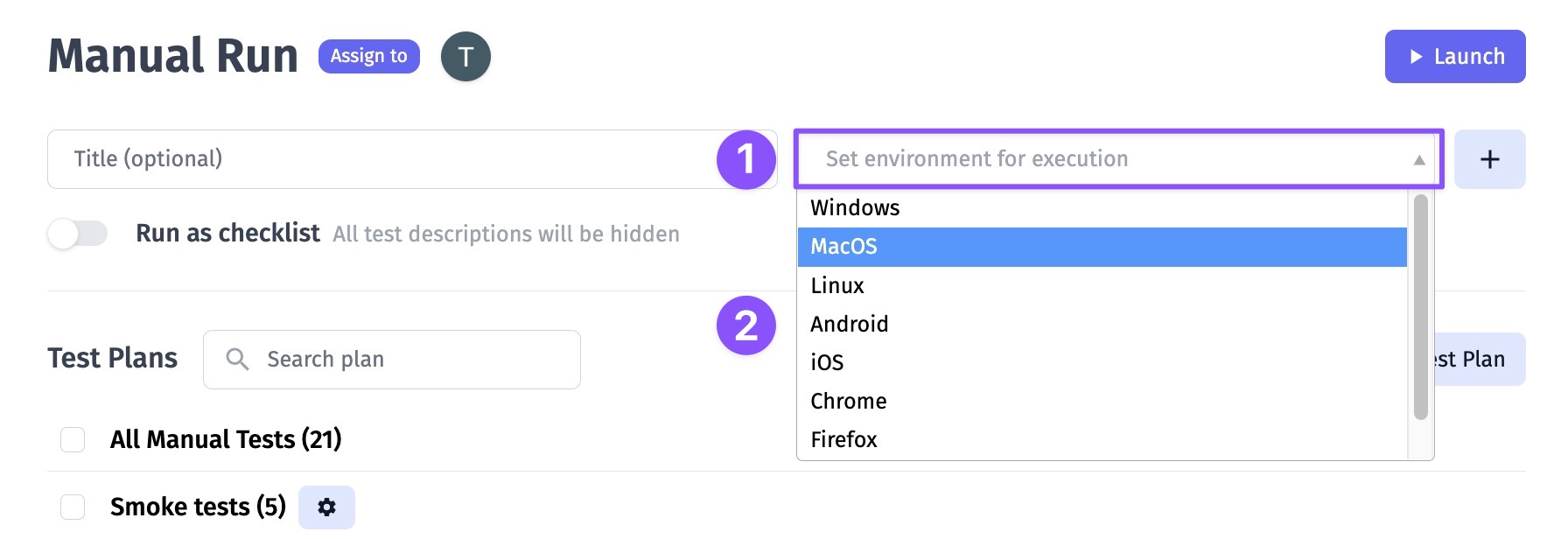Click the Set environment for execution field
Screen dimensions: 1568x539
pyautogui.click(x=1118, y=159)
